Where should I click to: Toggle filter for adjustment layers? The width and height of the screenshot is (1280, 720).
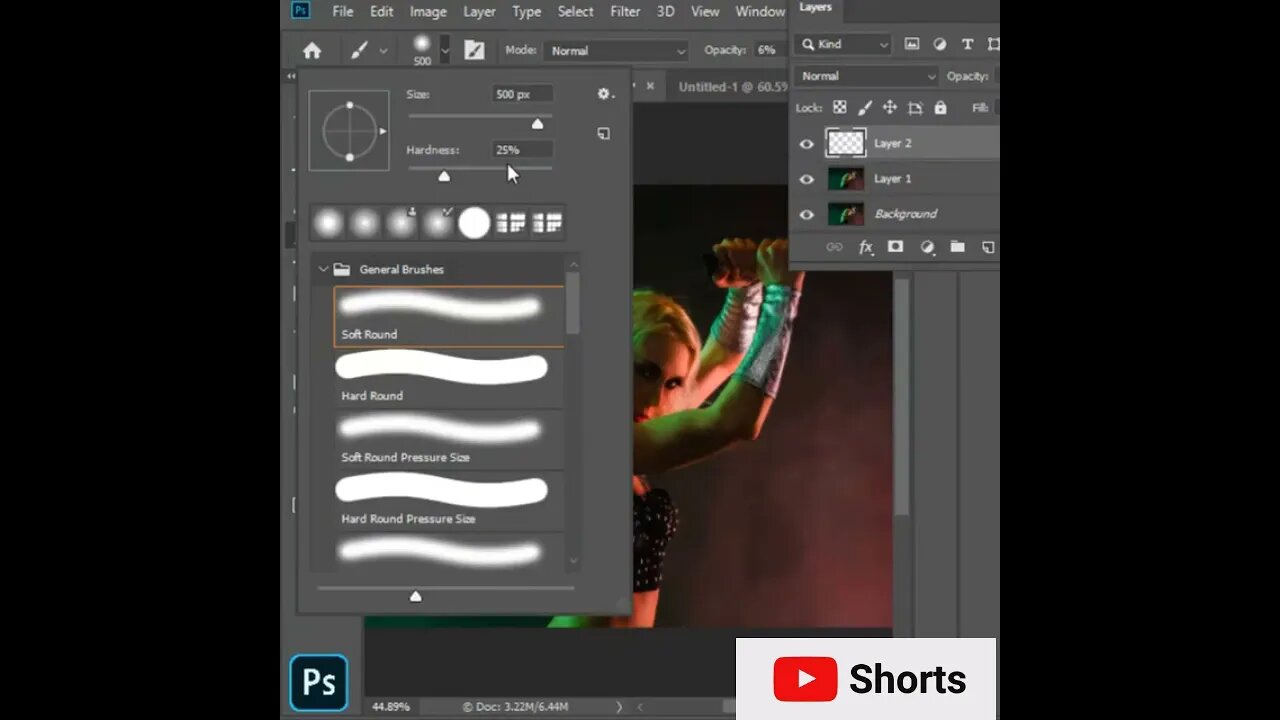pyautogui.click(x=940, y=44)
